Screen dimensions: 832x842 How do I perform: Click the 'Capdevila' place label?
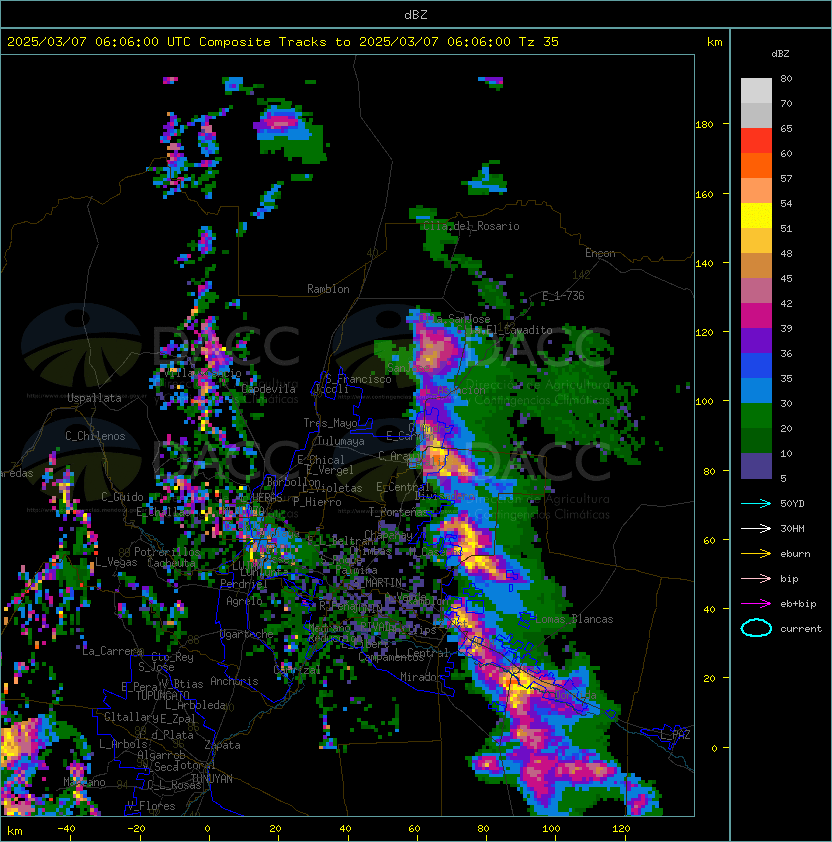coord(269,389)
